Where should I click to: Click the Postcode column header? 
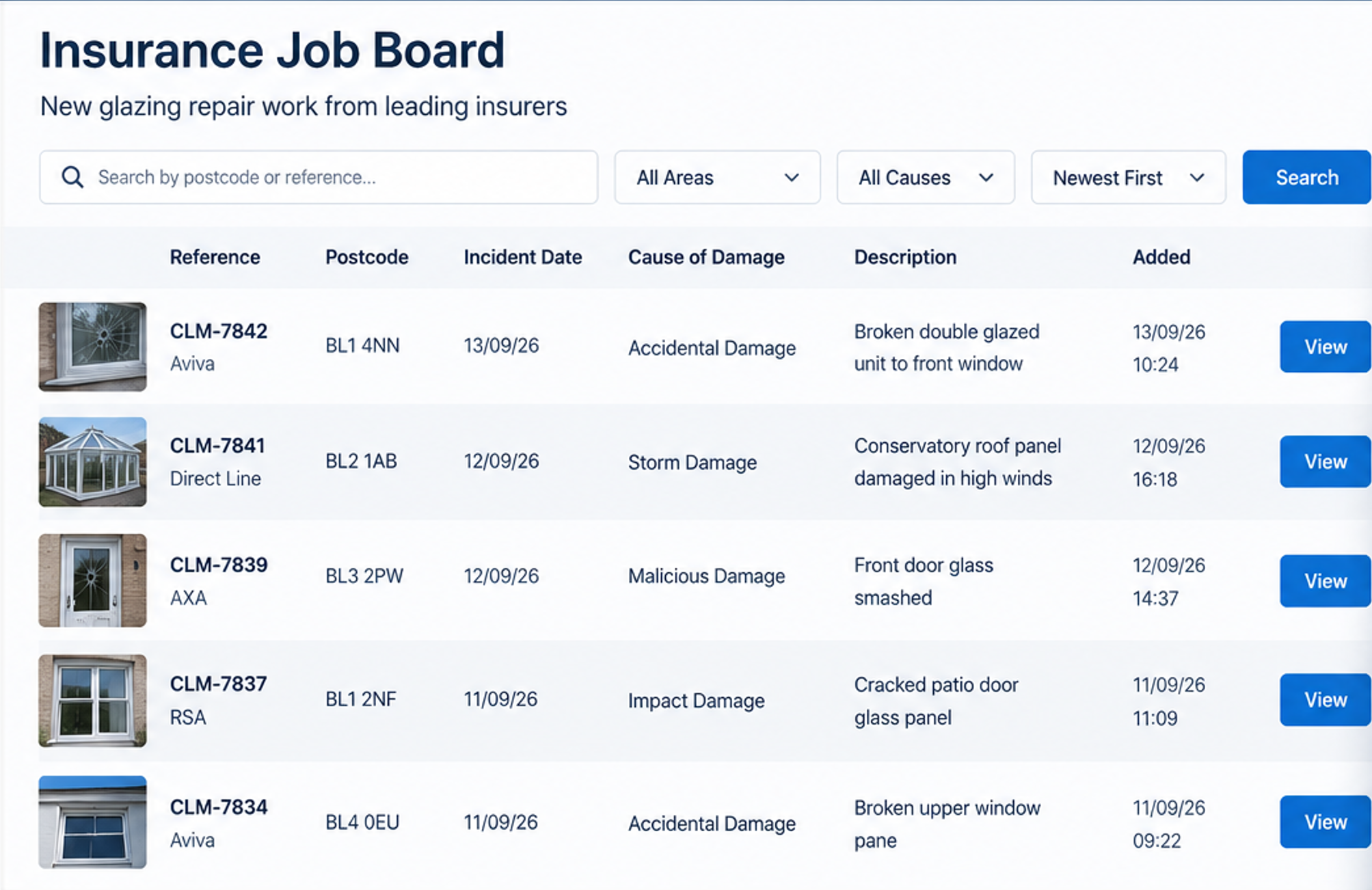tap(366, 257)
